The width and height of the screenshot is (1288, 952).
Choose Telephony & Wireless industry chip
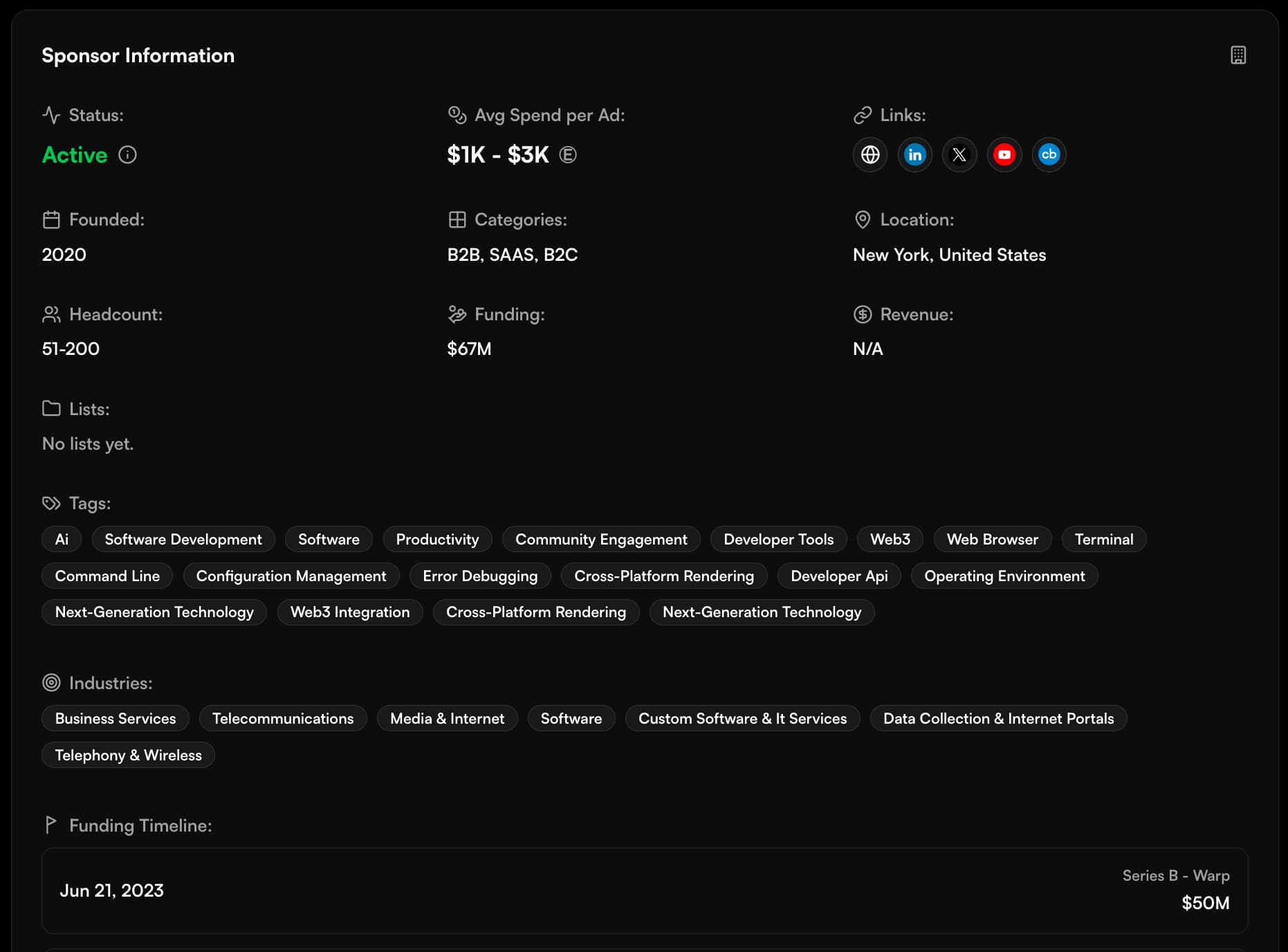point(128,755)
